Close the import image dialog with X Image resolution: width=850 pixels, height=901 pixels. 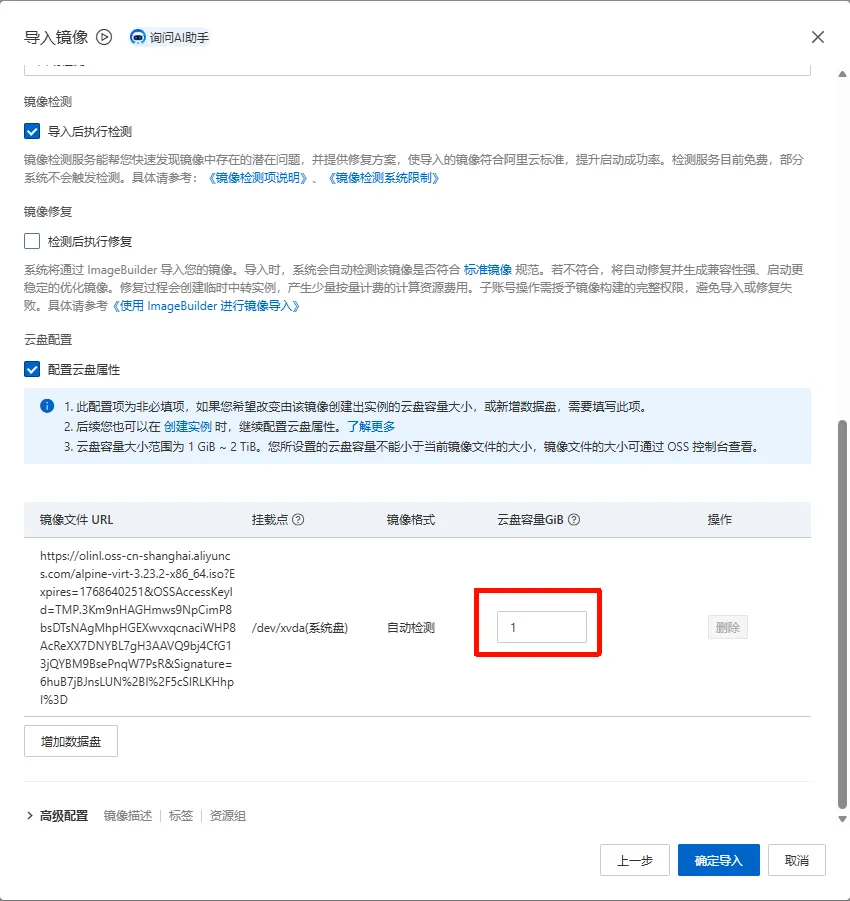pyautogui.click(x=817, y=37)
